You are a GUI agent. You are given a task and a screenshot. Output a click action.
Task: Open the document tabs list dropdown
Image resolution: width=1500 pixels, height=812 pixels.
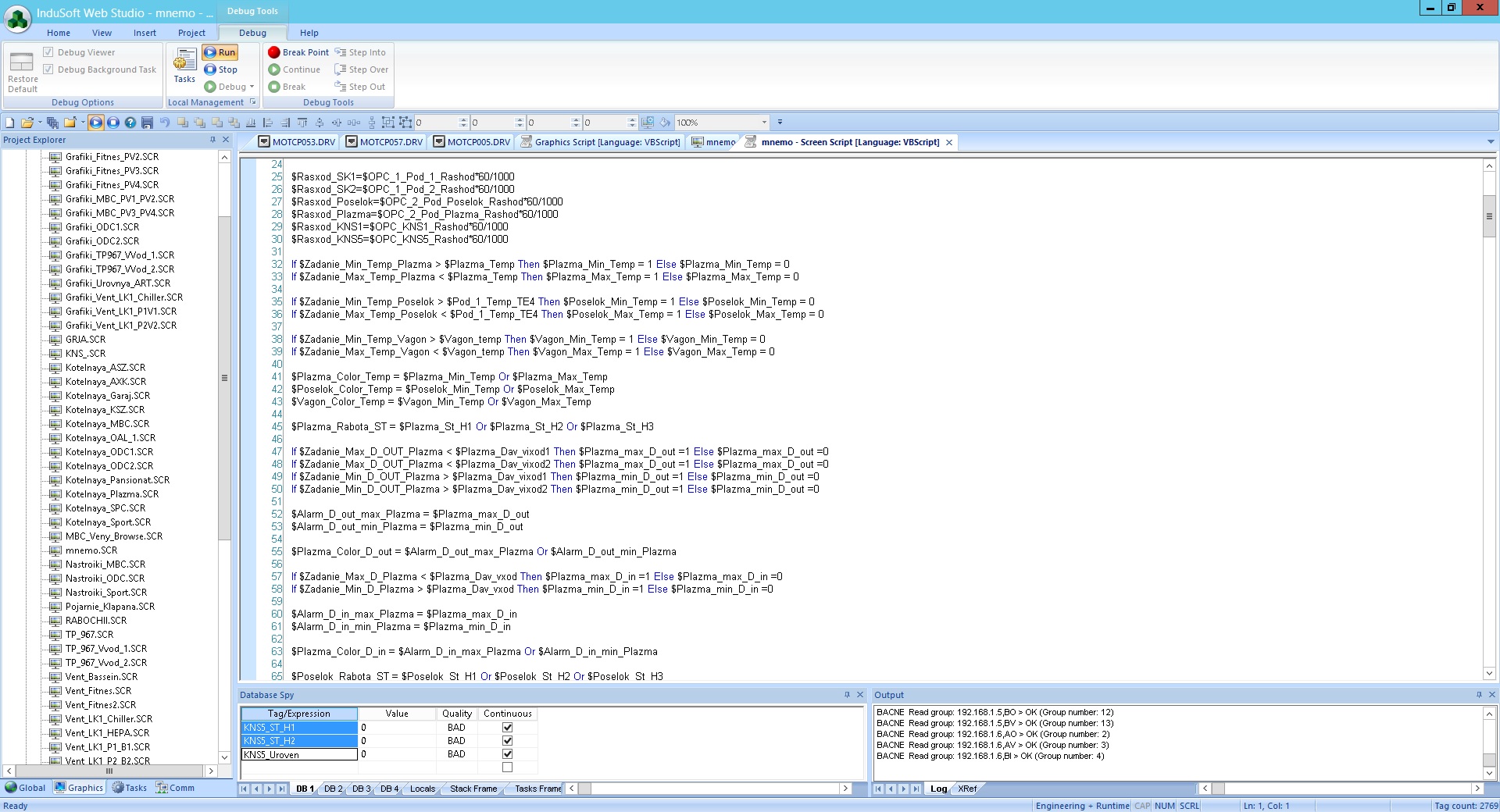[1491, 142]
